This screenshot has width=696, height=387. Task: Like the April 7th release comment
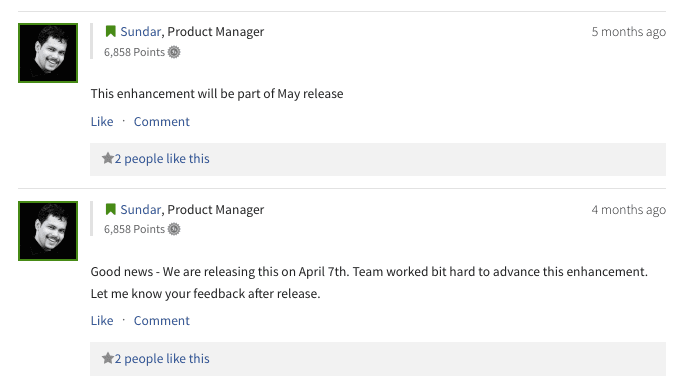pyautogui.click(x=102, y=320)
